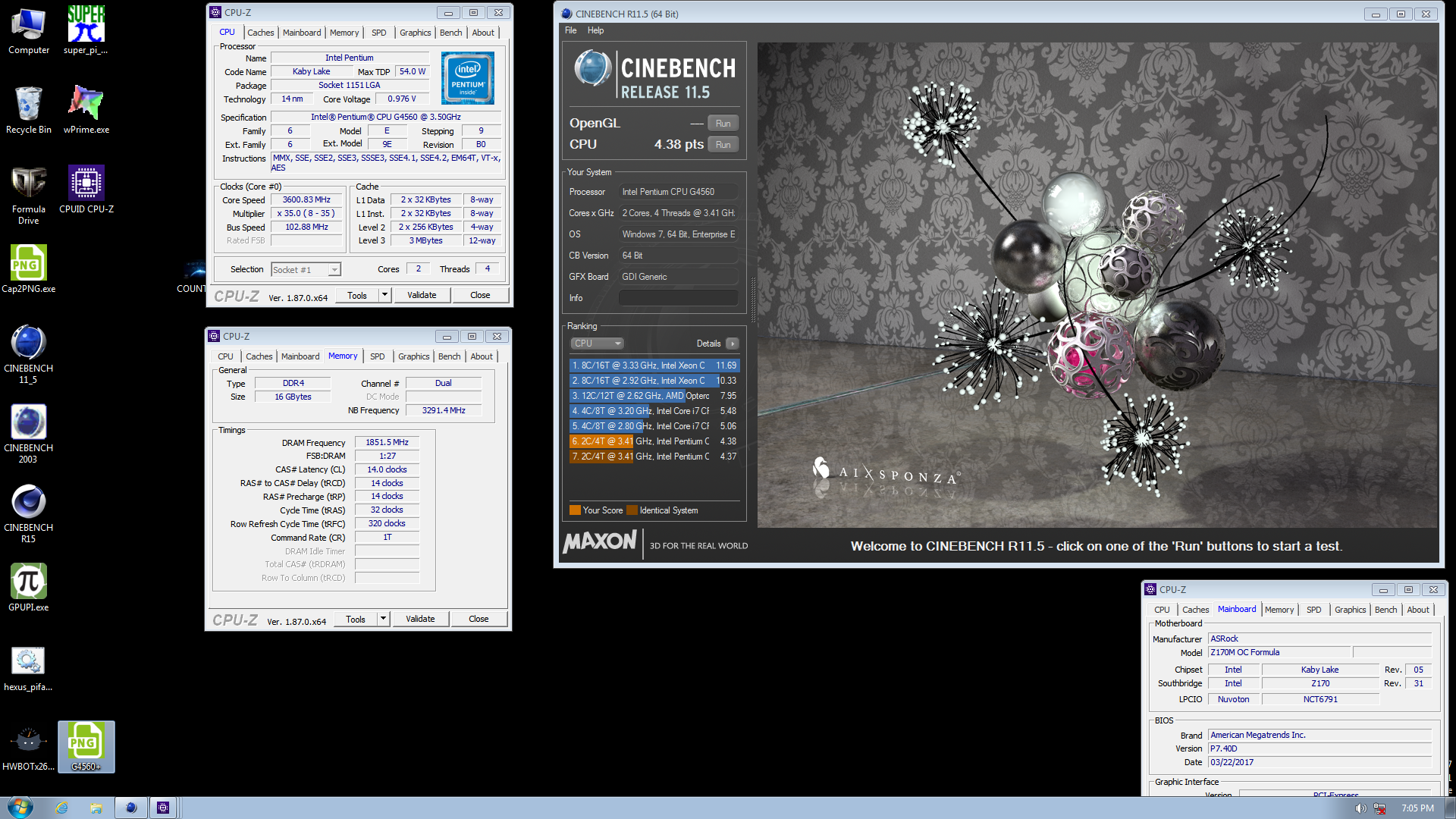Click the Your Score orange legend swatch
This screenshot has height=819, width=1456.
pyautogui.click(x=575, y=510)
